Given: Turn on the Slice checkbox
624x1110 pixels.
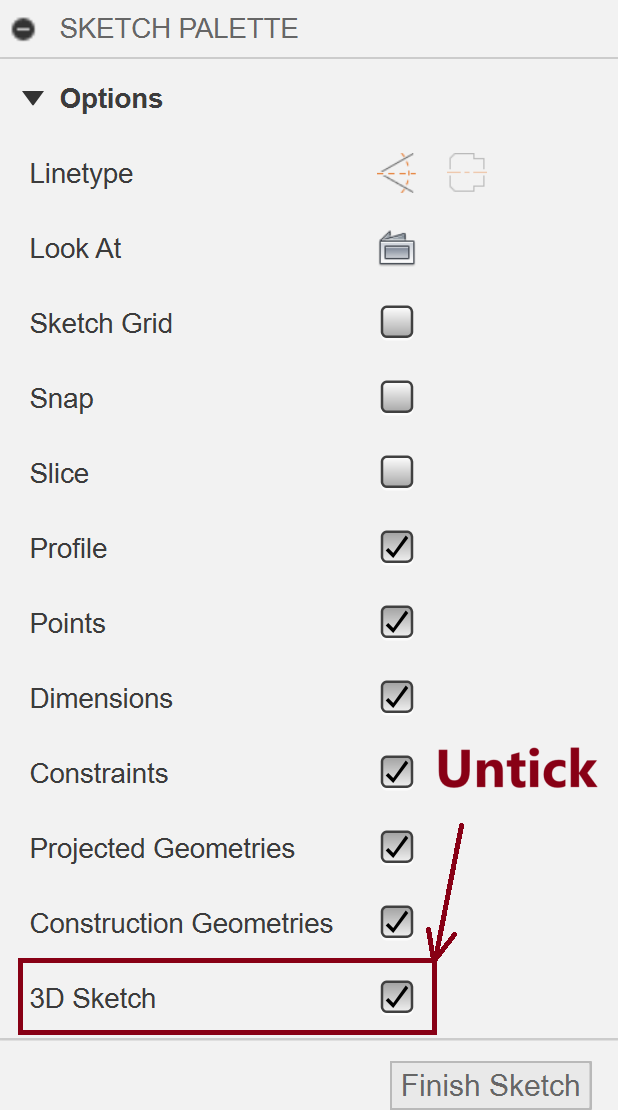Looking at the screenshot, I should tap(397, 472).
